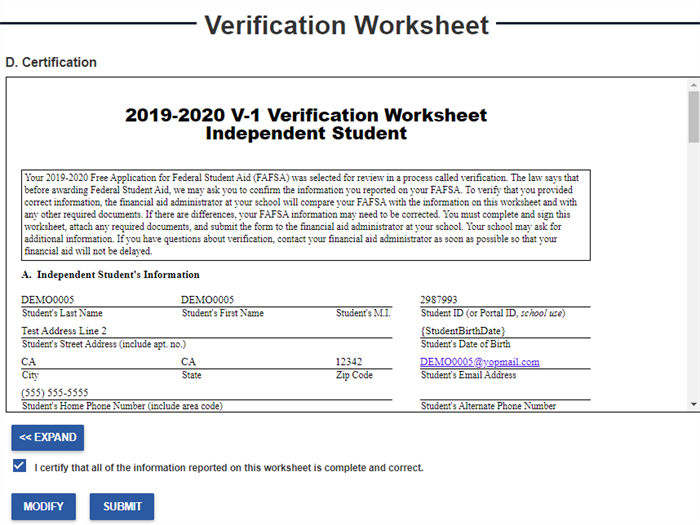Click the home phone number (555) 555-5555
700x525 pixels.
click(55, 393)
